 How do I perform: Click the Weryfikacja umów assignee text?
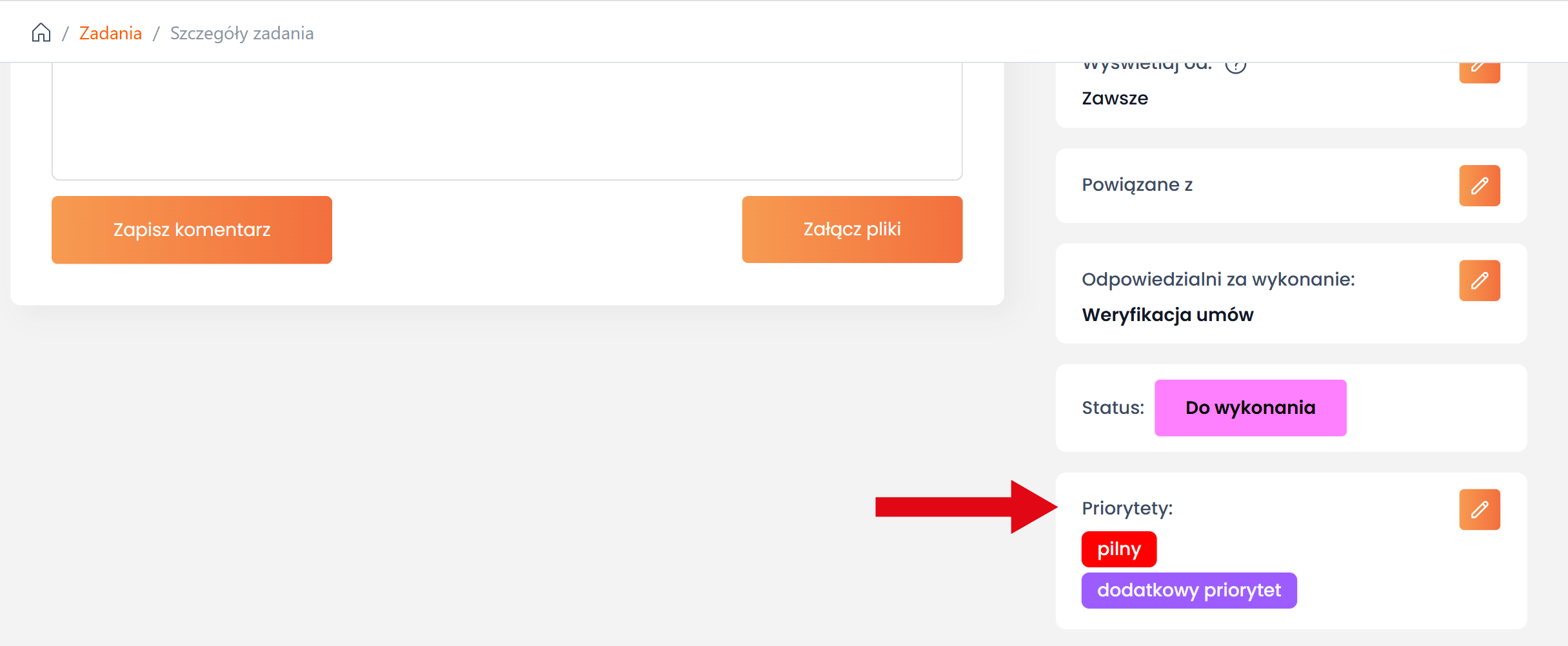point(1167,315)
